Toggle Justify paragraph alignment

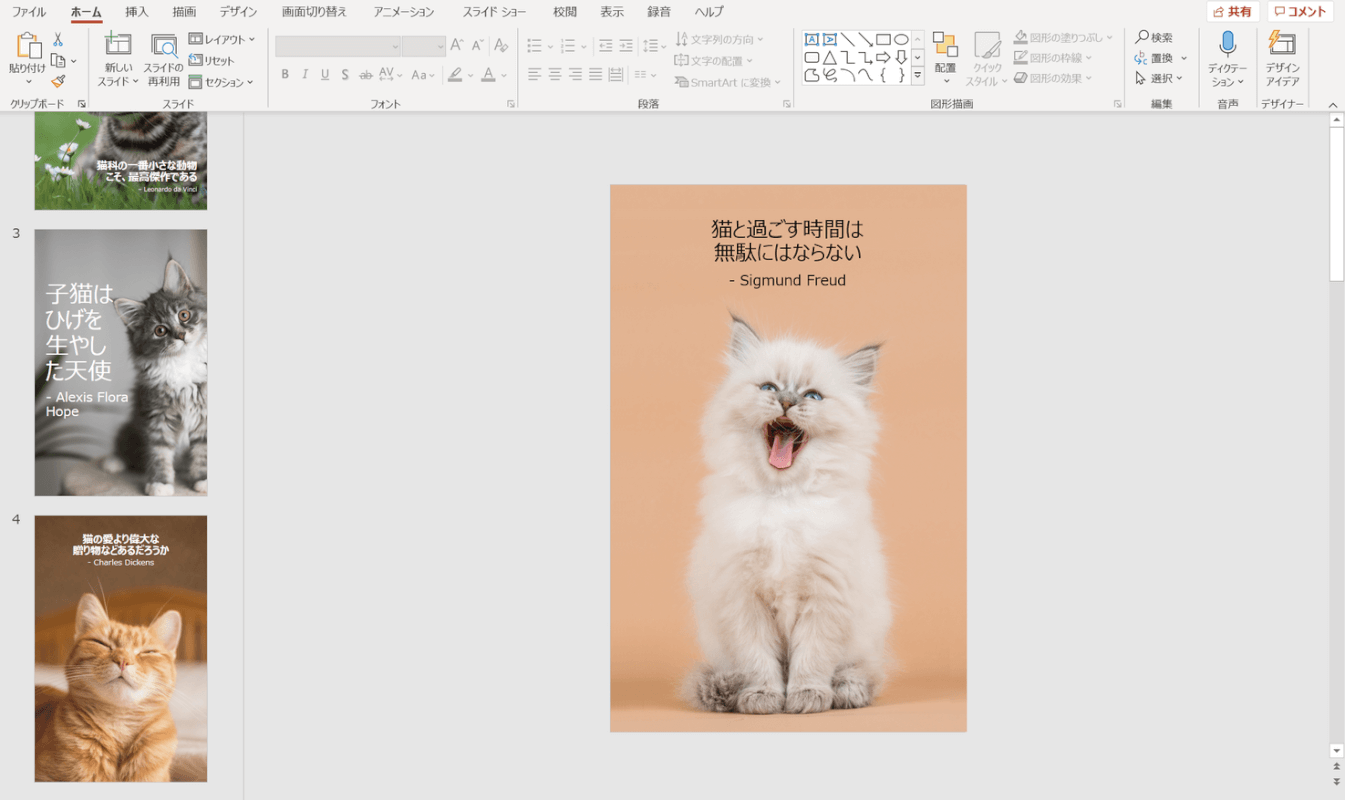pos(596,75)
